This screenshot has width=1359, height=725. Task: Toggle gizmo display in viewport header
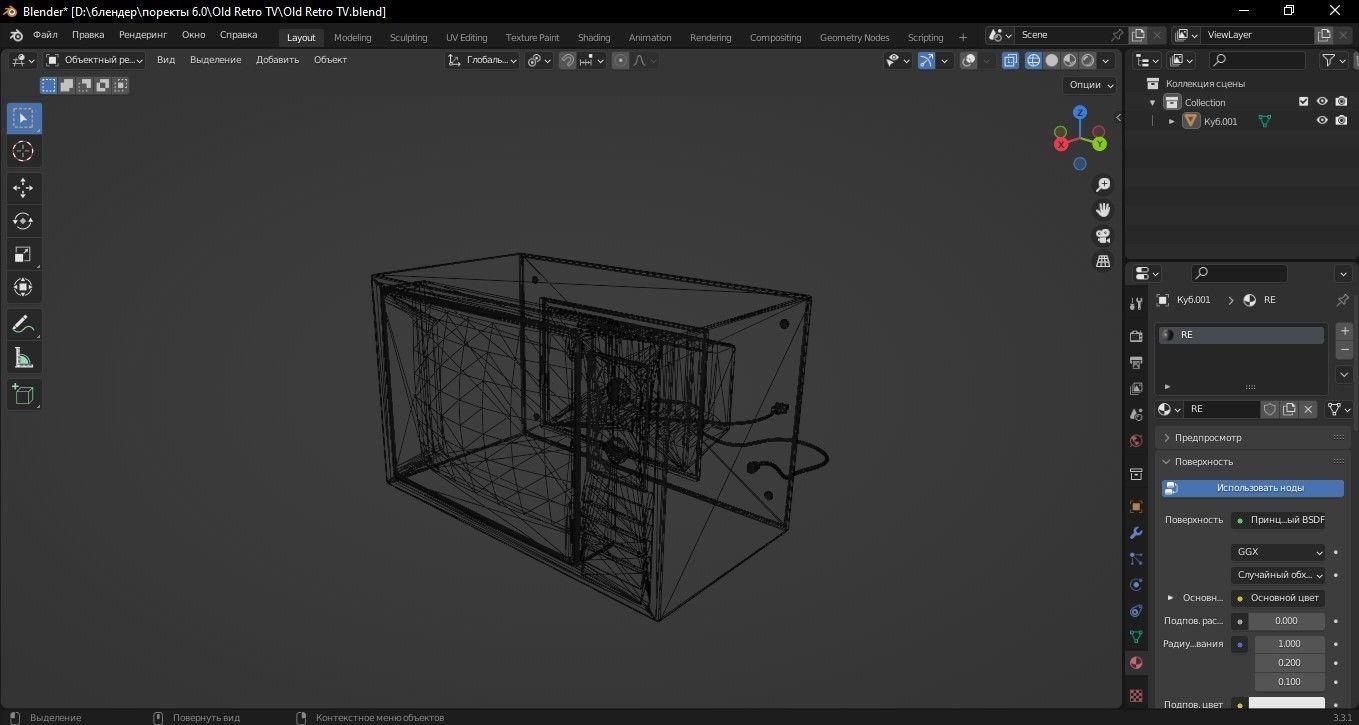(x=926, y=60)
